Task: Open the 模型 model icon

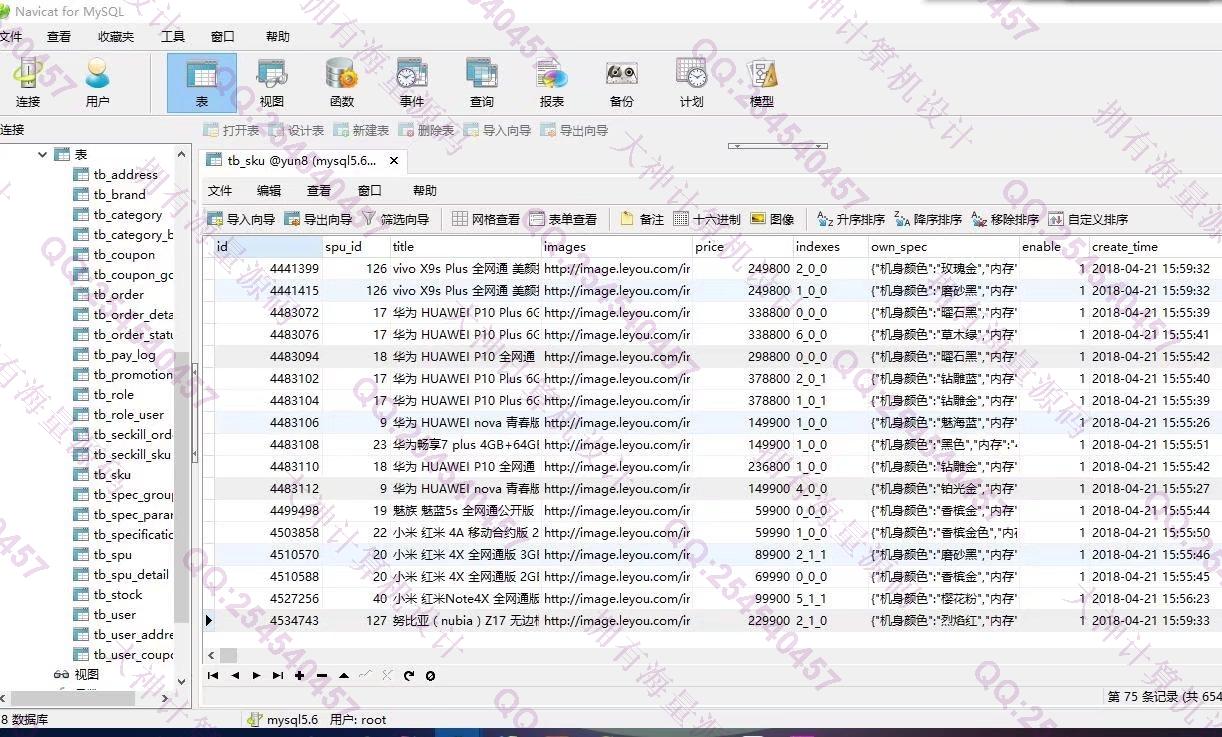Action: point(762,82)
